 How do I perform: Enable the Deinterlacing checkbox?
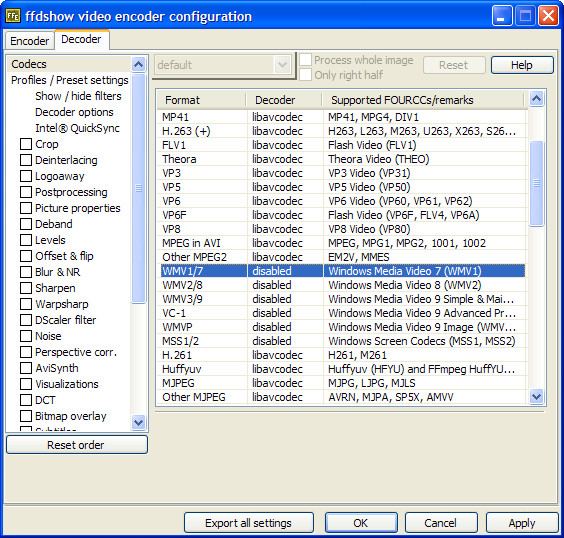coord(26,160)
